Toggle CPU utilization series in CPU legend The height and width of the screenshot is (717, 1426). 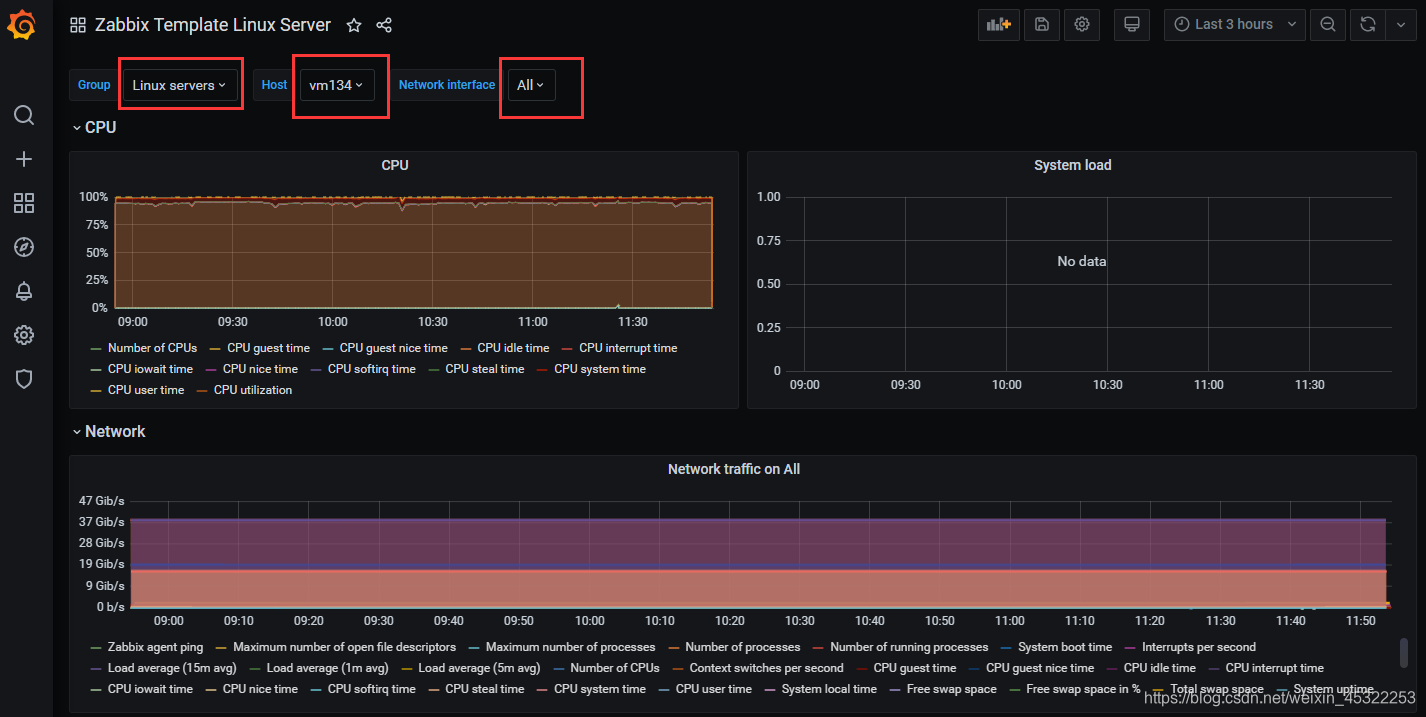(x=253, y=390)
